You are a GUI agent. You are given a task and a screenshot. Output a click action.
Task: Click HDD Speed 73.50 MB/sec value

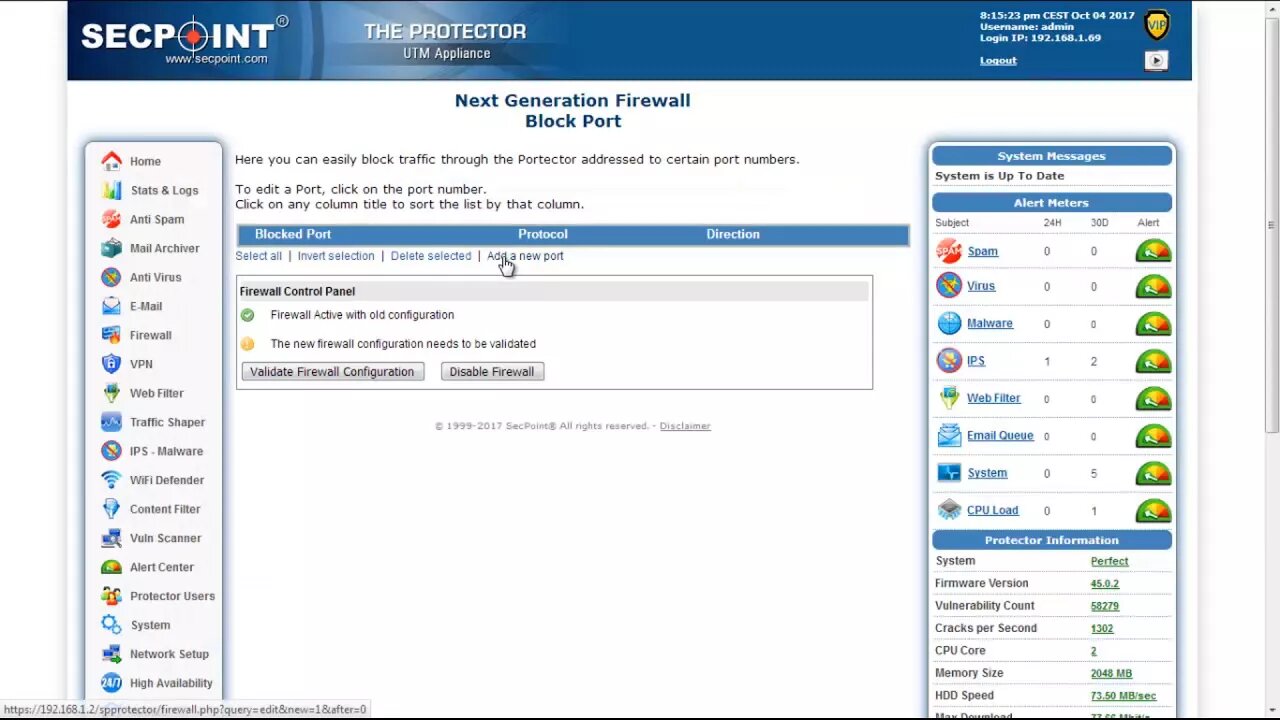click(x=1123, y=696)
